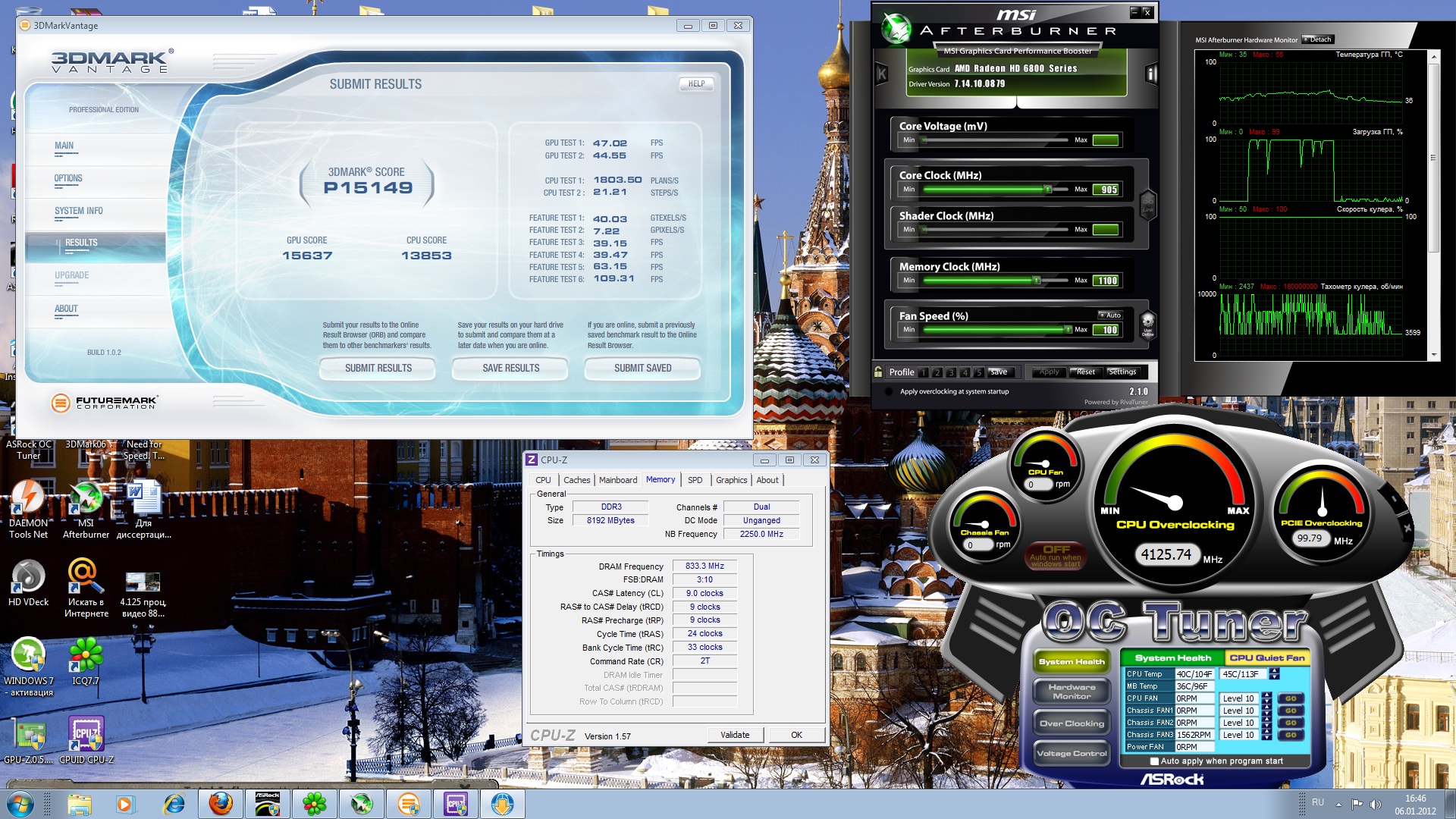Screen dimensions: 1456x819
Task: Switch to CPU-Z taskbar icon
Action: [456, 804]
